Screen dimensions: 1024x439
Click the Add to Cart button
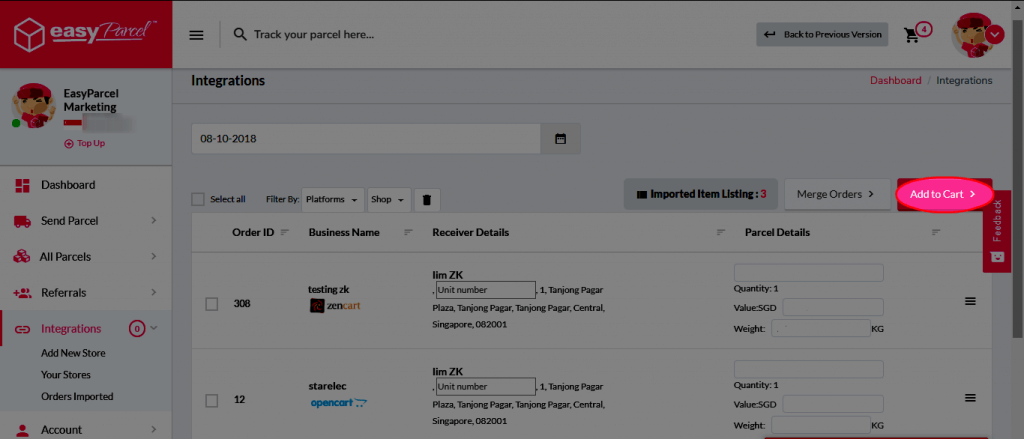pos(944,194)
